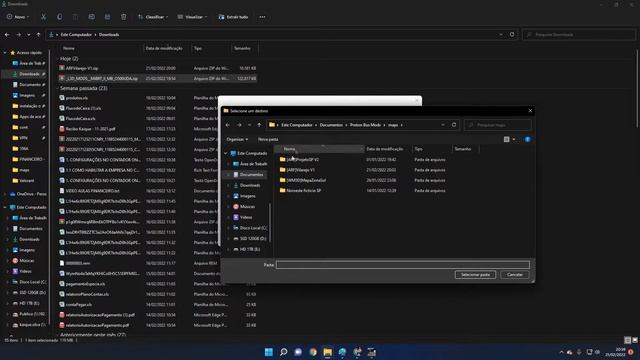Click the Rename icon in Explorer toolbar
This screenshot has height=360, width=640.
(x=91, y=17)
